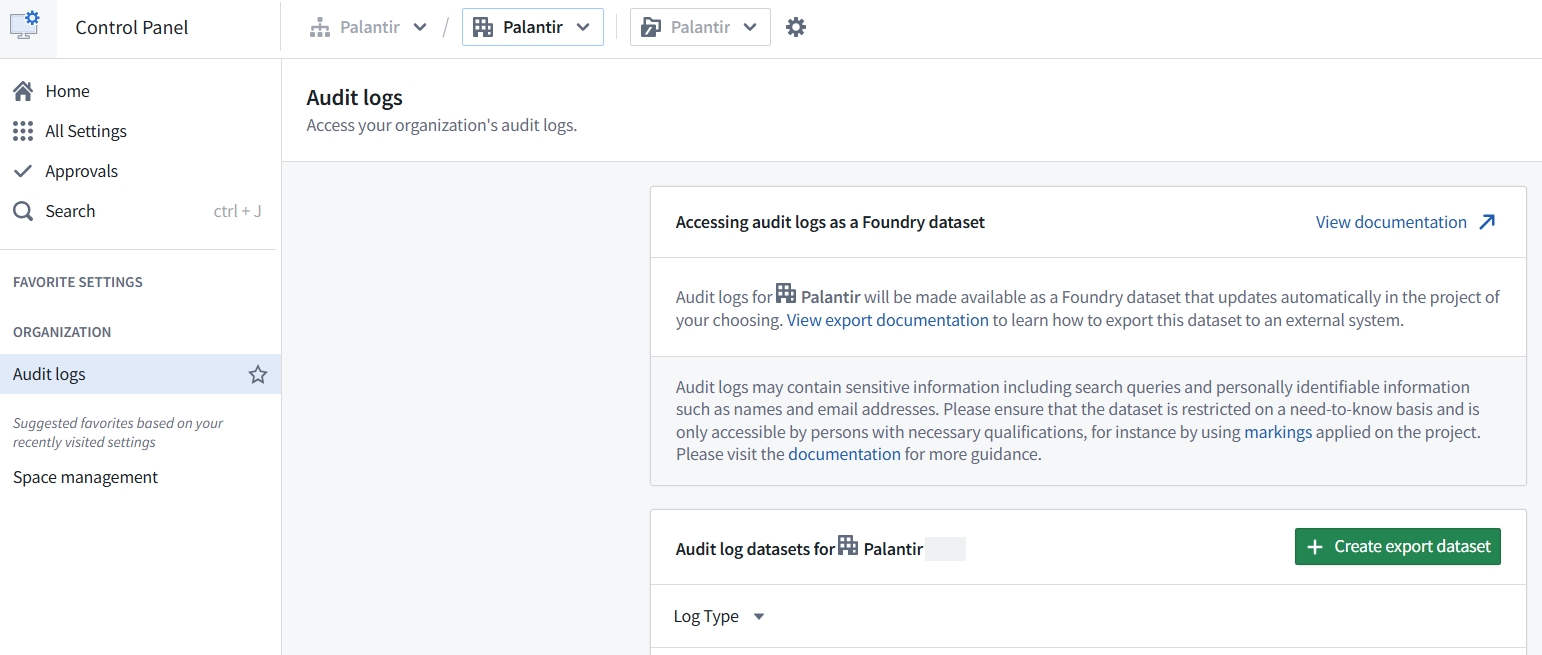Select Space management from suggested favorites
The width and height of the screenshot is (1542, 655).
(x=85, y=477)
